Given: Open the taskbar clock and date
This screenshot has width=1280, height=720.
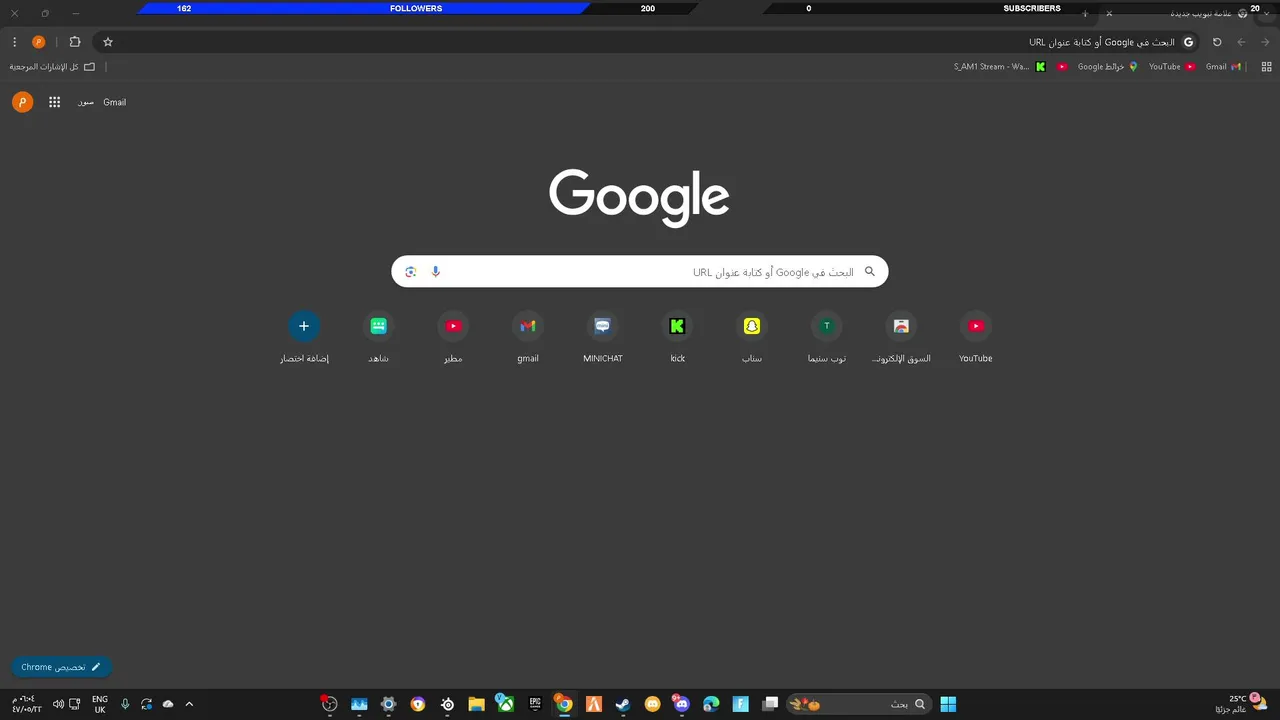Looking at the screenshot, I should (x=26, y=704).
